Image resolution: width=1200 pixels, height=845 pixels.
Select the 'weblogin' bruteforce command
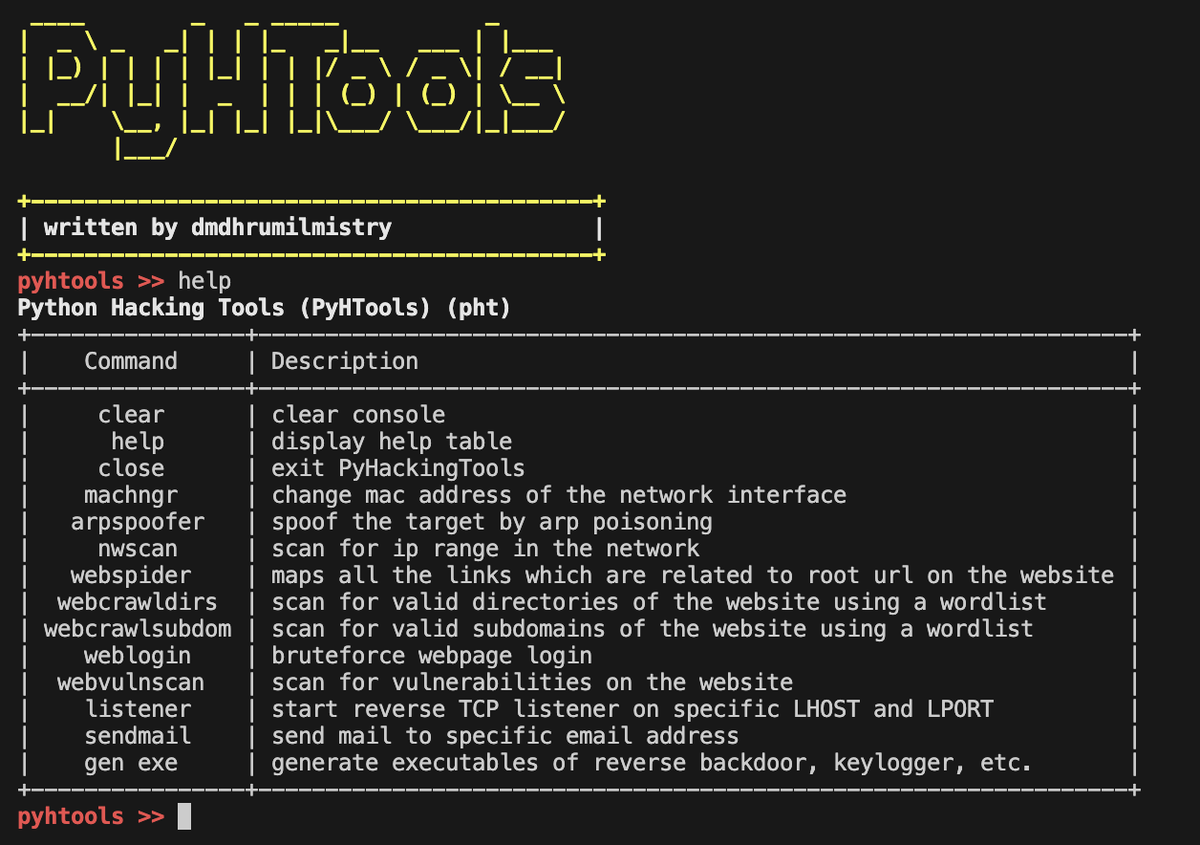(137, 655)
